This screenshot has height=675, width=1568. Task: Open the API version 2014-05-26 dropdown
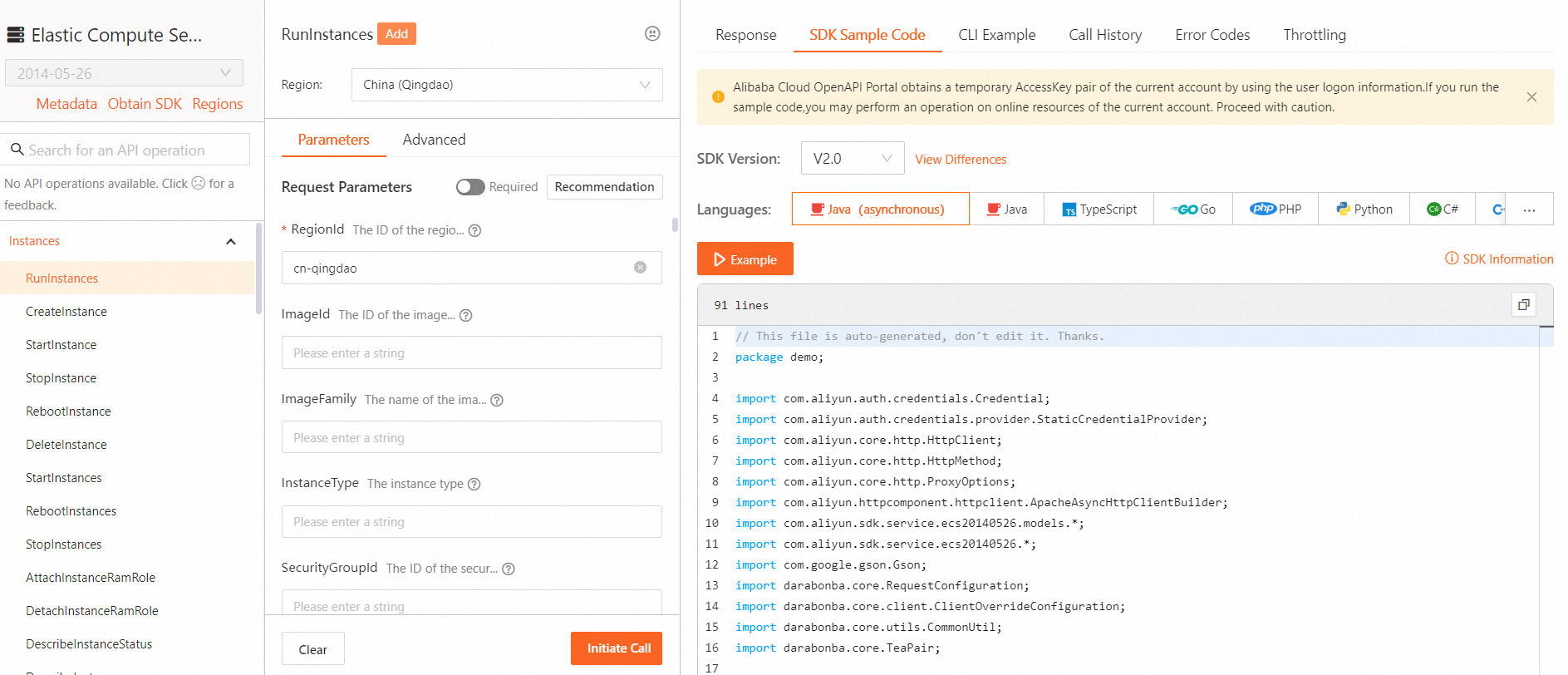tap(124, 73)
